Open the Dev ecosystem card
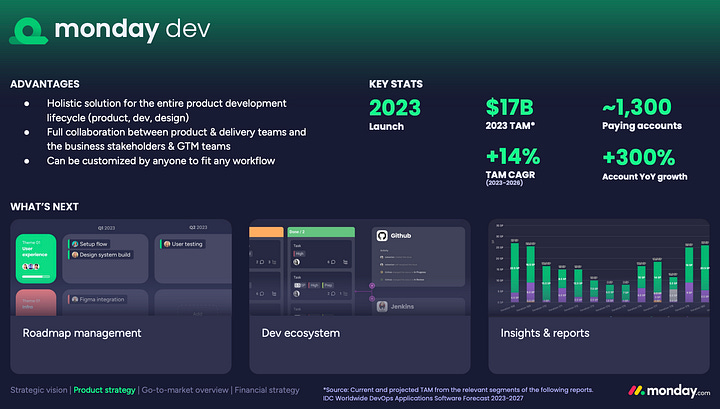This screenshot has height=409, width=720. coord(360,296)
